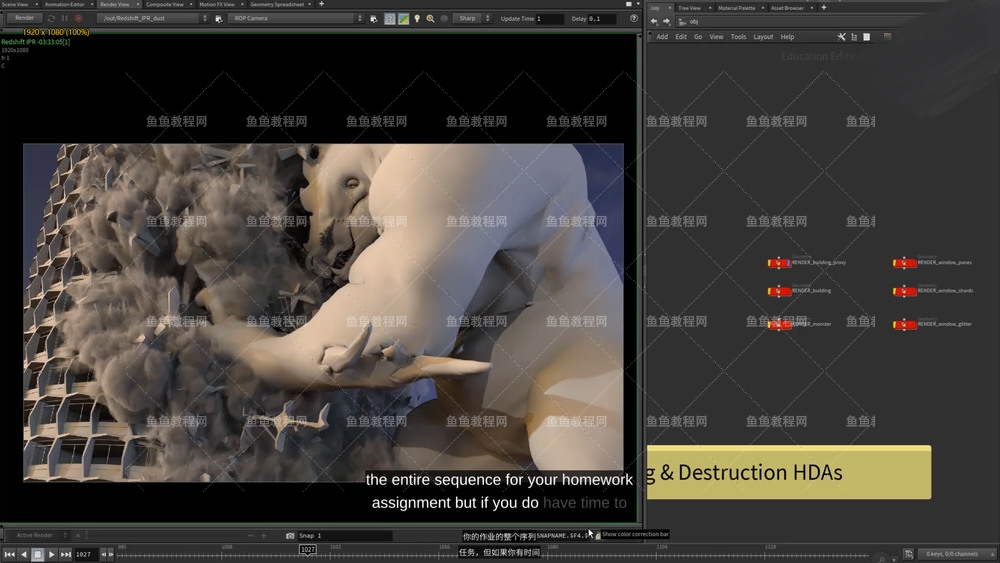Click current frame field showing 1027

(x=85, y=555)
